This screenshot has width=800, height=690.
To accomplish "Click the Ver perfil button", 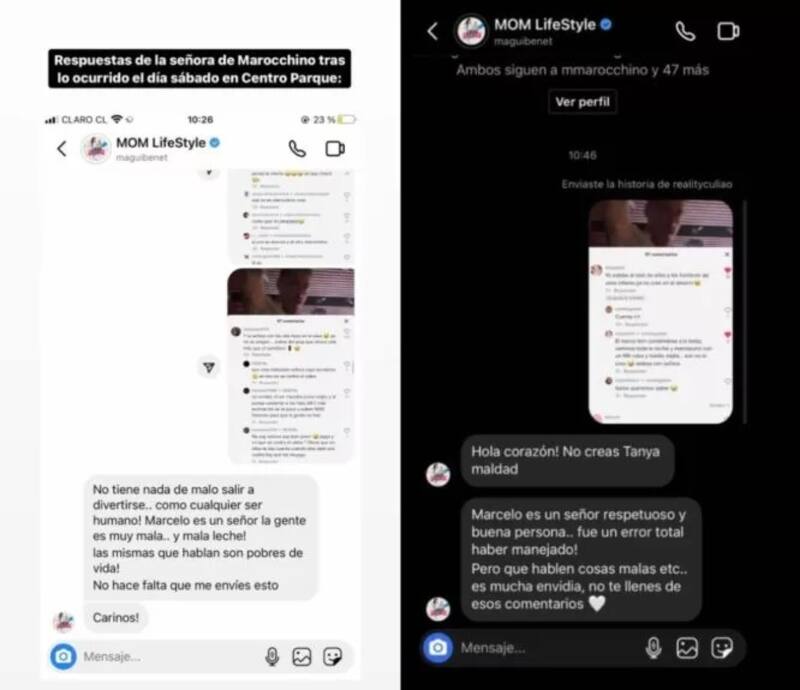I will tap(582, 102).
